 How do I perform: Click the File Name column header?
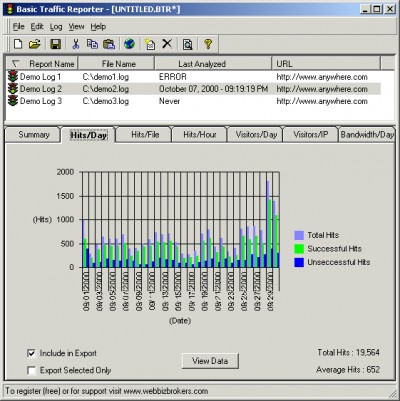point(116,64)
